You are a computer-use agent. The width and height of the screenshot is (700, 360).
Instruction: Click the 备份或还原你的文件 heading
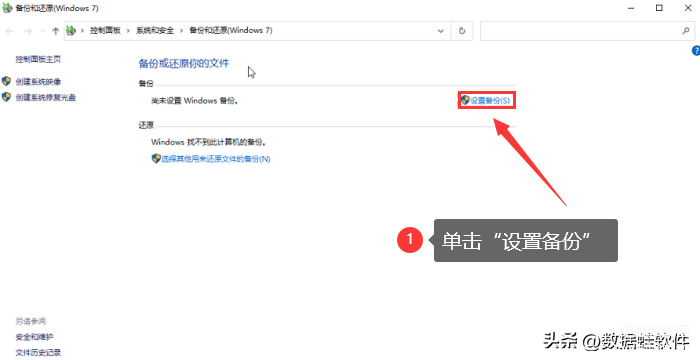[x=183, y=63]
